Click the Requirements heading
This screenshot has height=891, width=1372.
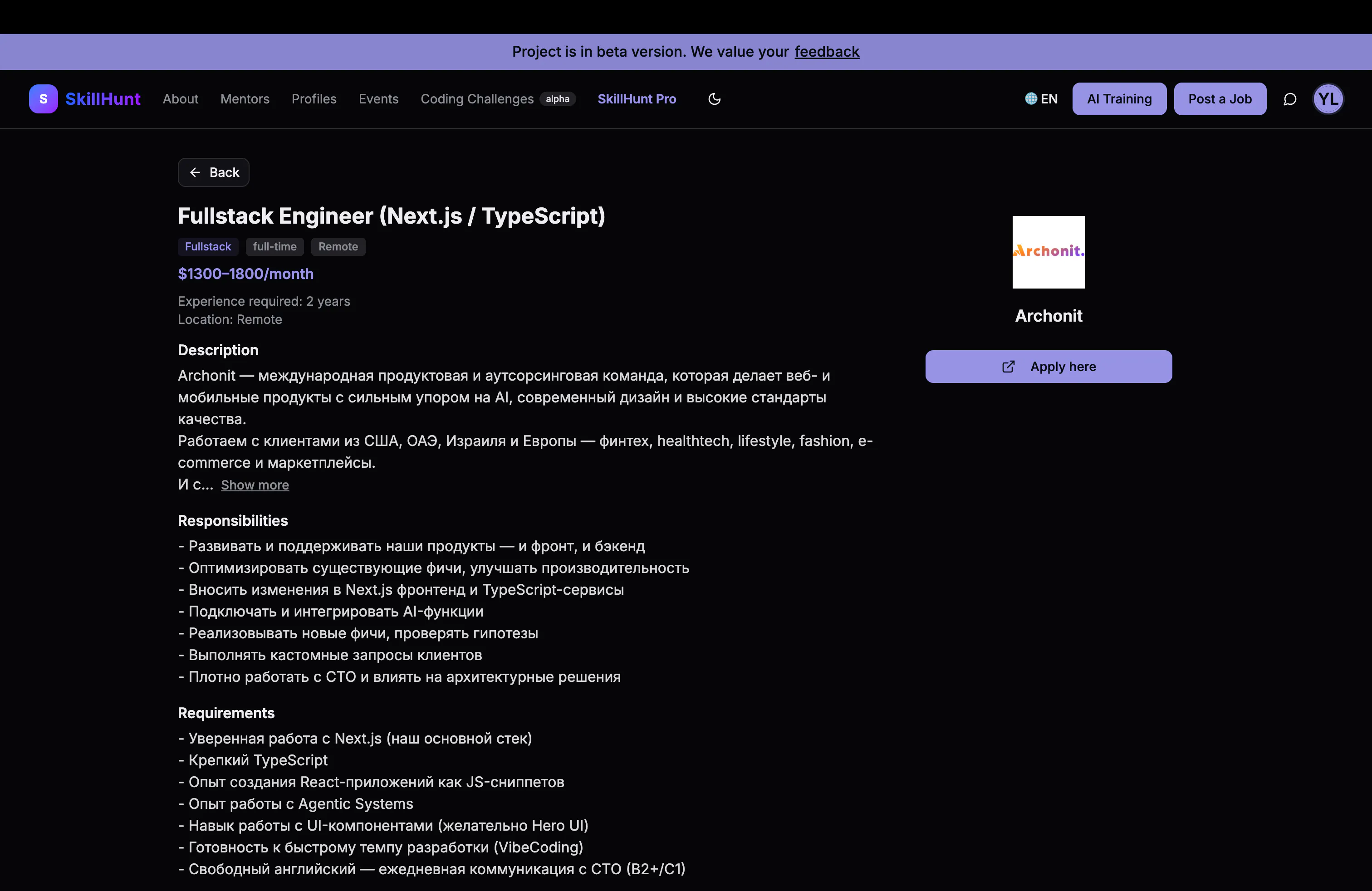pyautogui.click(x=226, y=713)
